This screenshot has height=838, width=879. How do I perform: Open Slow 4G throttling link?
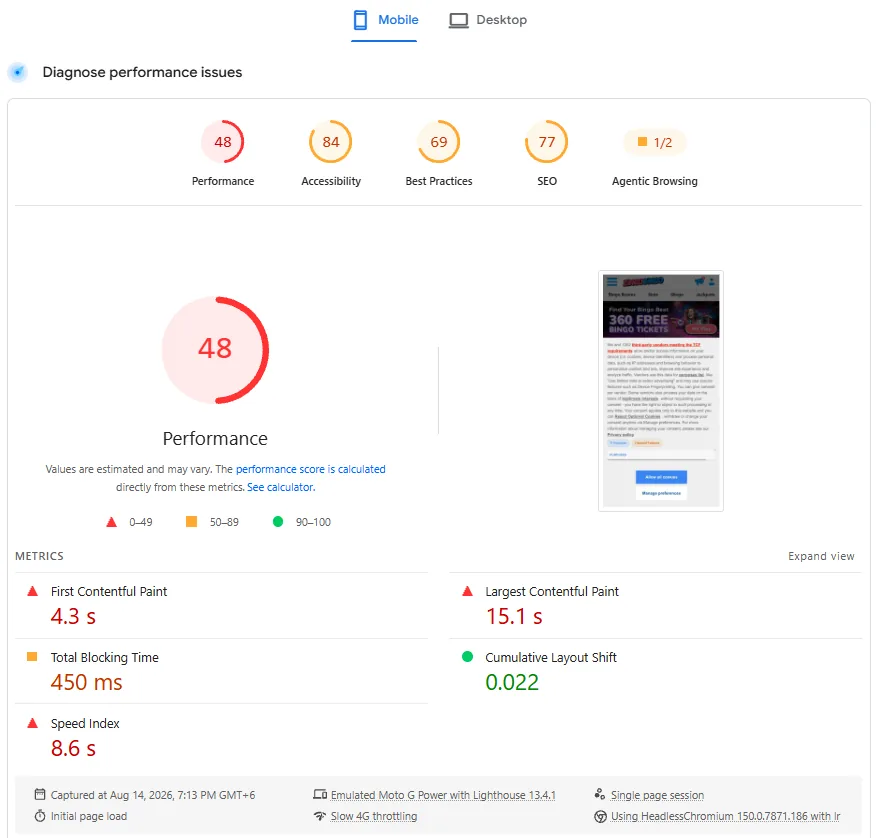374,816
